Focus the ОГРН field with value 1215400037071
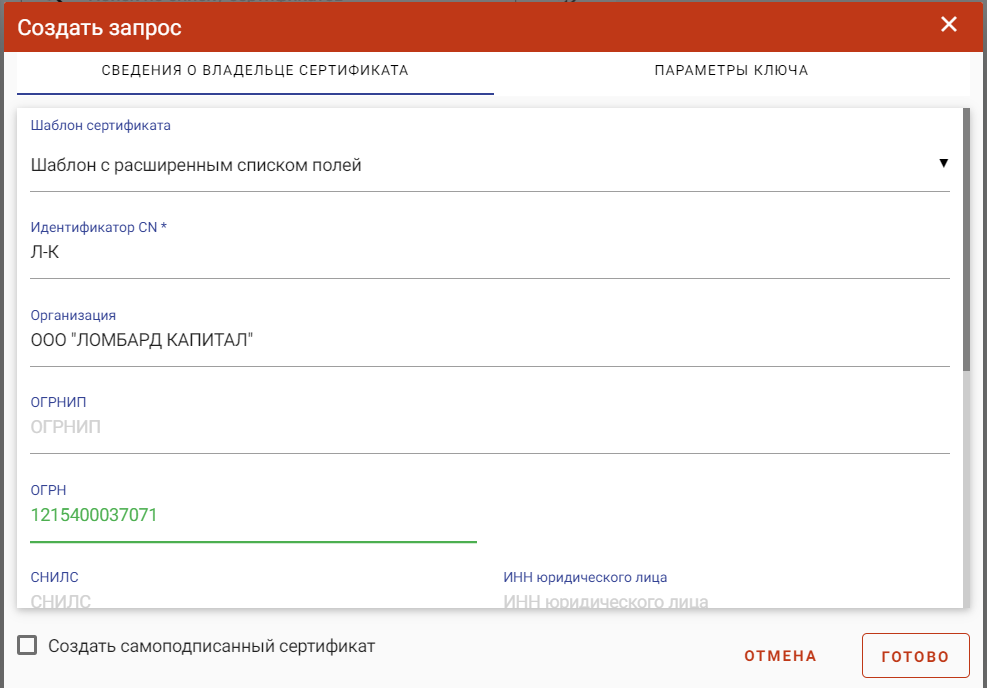 click(x=253, y=516)
